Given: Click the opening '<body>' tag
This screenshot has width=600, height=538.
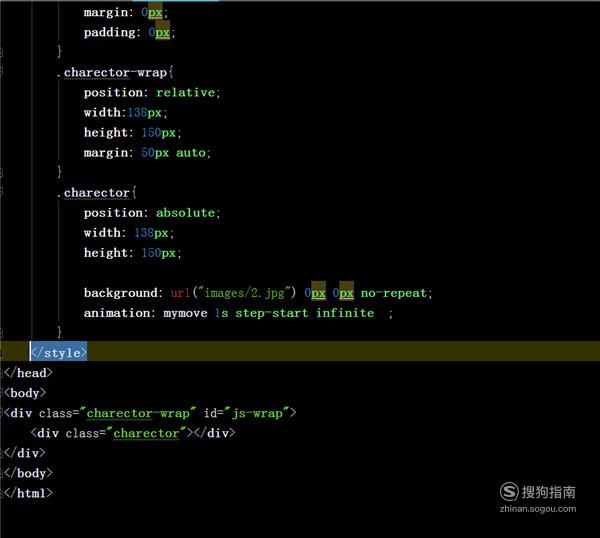Looking at the screenshot, I should point(25,393).
